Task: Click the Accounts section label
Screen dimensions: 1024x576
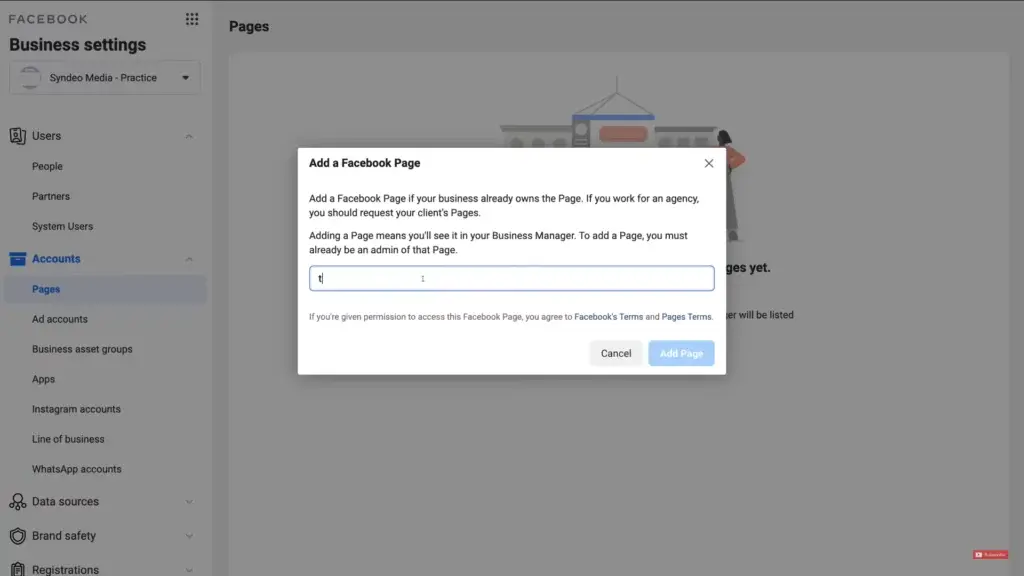Action: (x=56, y=259)
